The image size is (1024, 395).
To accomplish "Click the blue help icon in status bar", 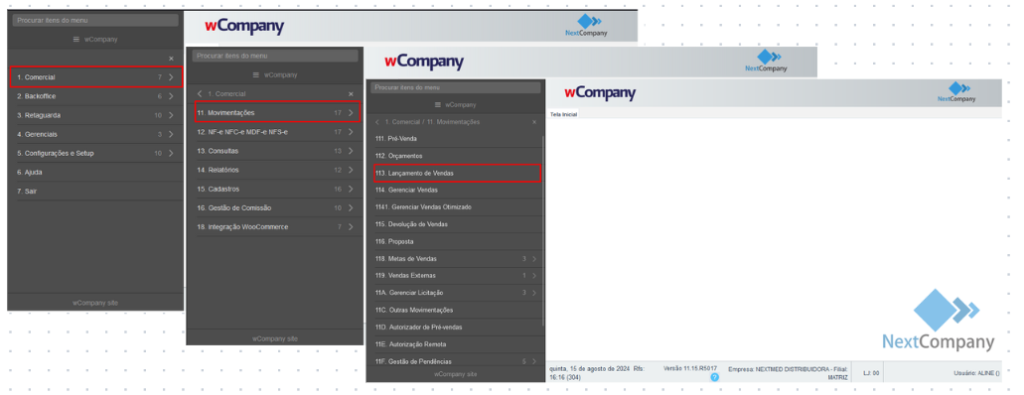I will click(x=714, y=377).
